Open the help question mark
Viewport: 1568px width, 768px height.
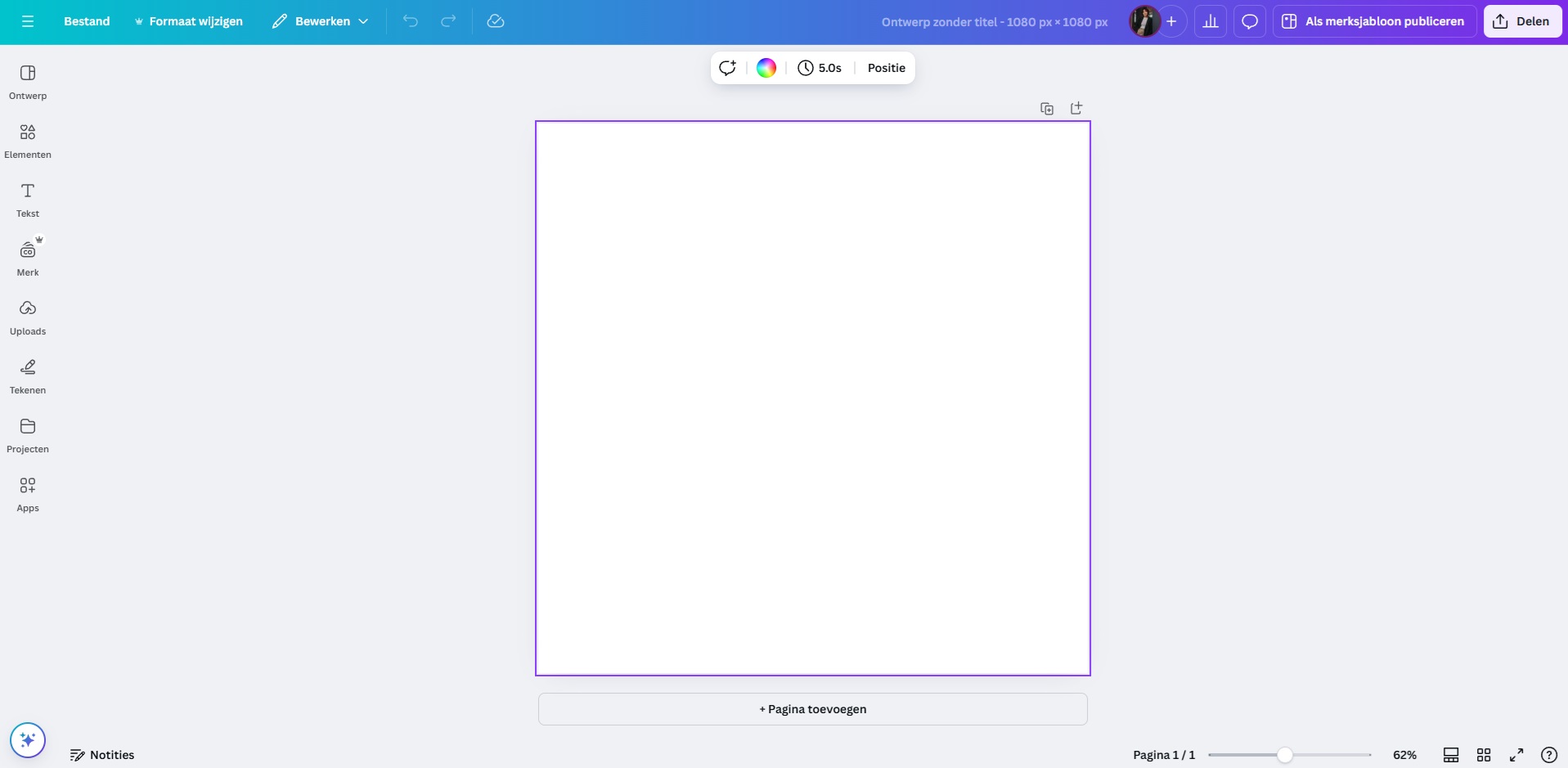click(x=1549, y=755)
